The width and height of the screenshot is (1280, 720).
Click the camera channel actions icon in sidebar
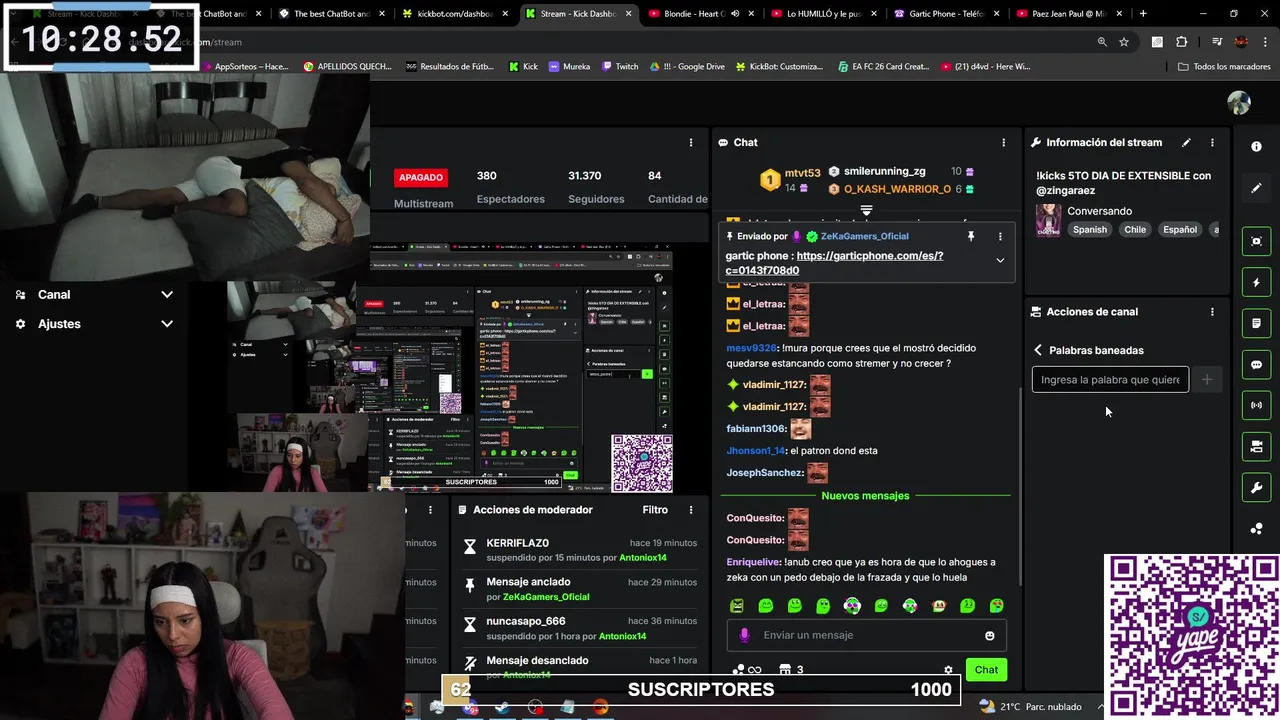pos(1256,446)
